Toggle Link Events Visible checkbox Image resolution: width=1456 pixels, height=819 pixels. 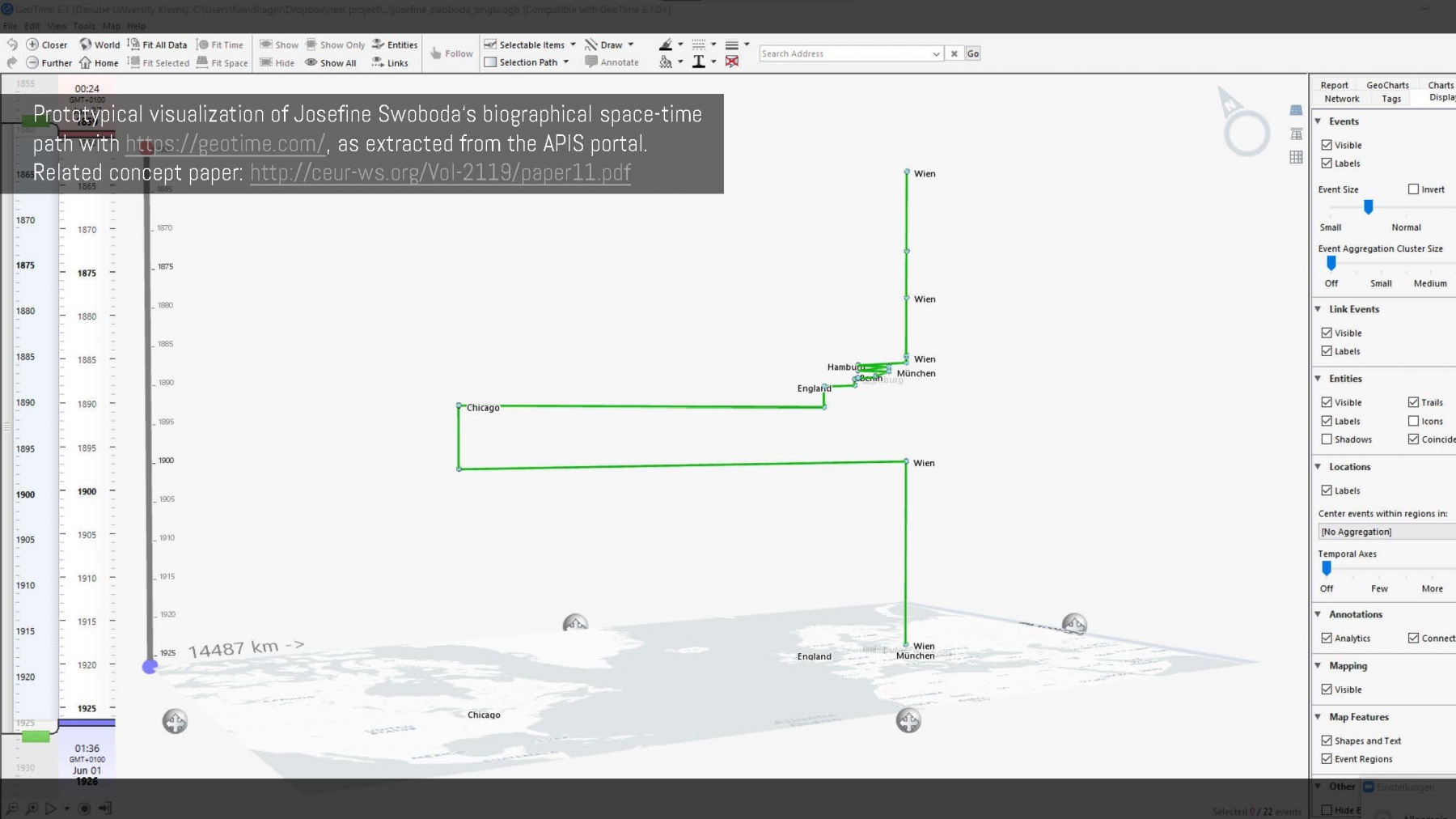pyautogui.click(x=1327, y=333)
